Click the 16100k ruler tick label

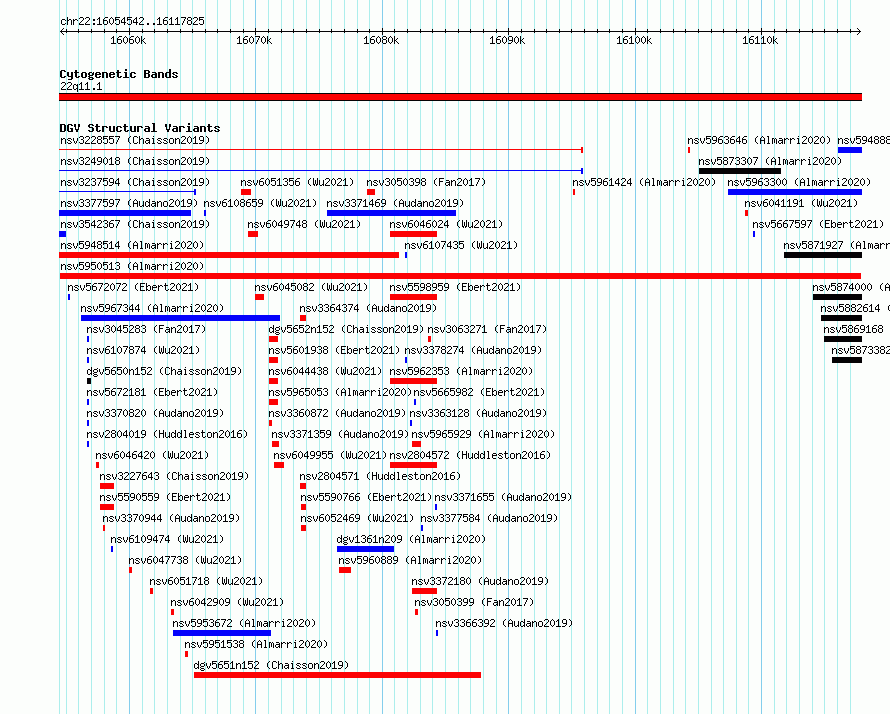click(635, 40)
